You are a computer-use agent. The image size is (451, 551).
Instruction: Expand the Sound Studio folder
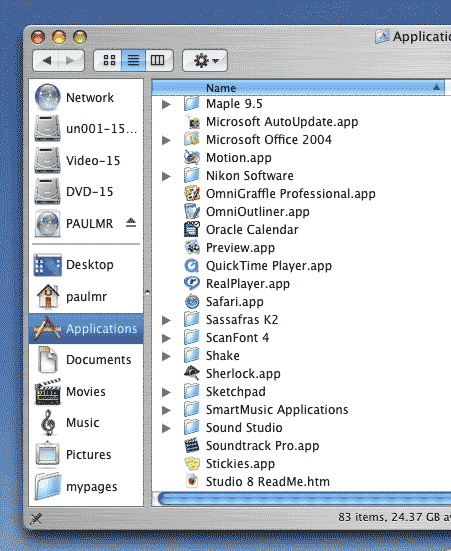(x=166, y=428)
